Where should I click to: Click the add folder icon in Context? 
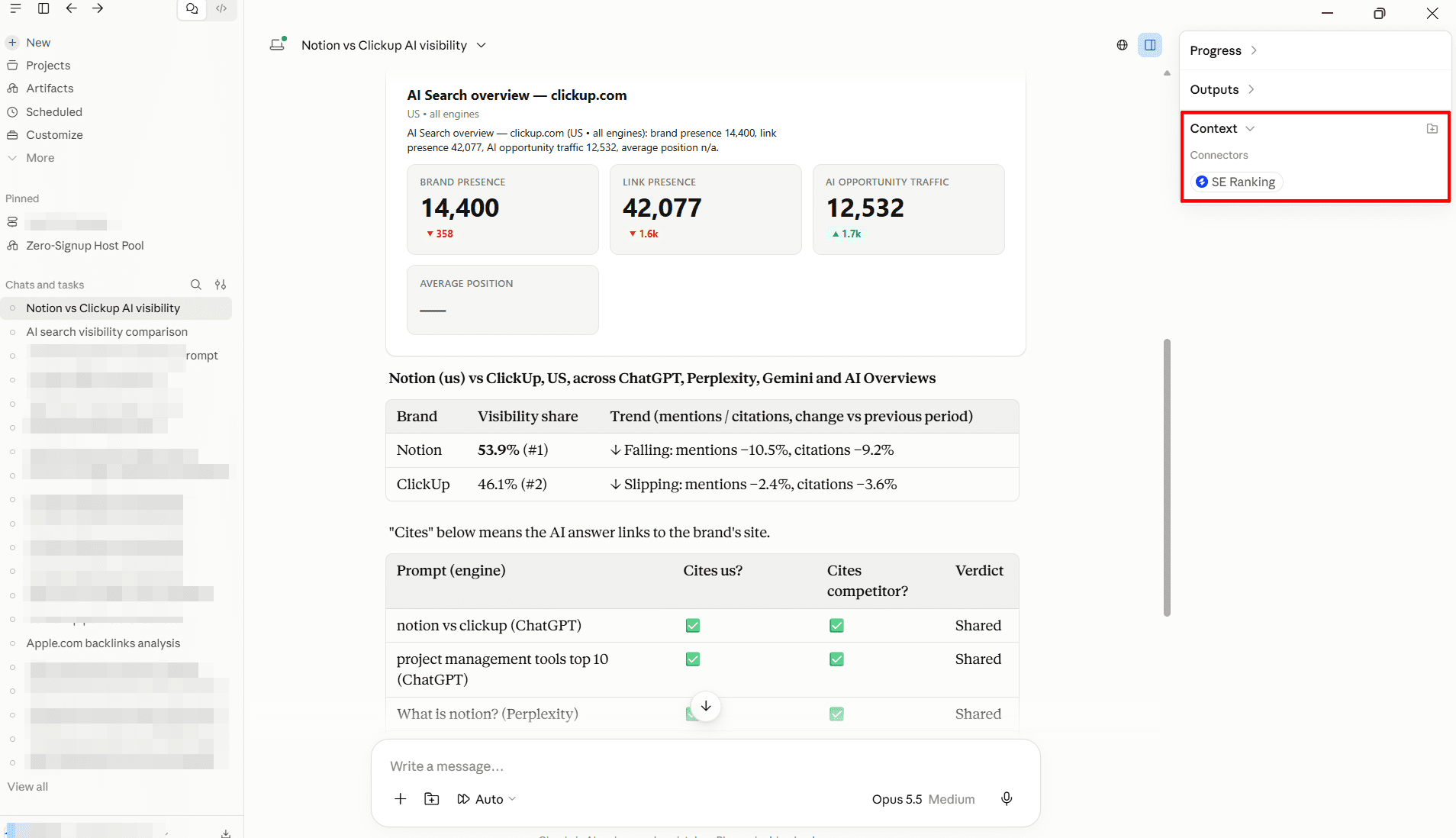point(1432,129)
